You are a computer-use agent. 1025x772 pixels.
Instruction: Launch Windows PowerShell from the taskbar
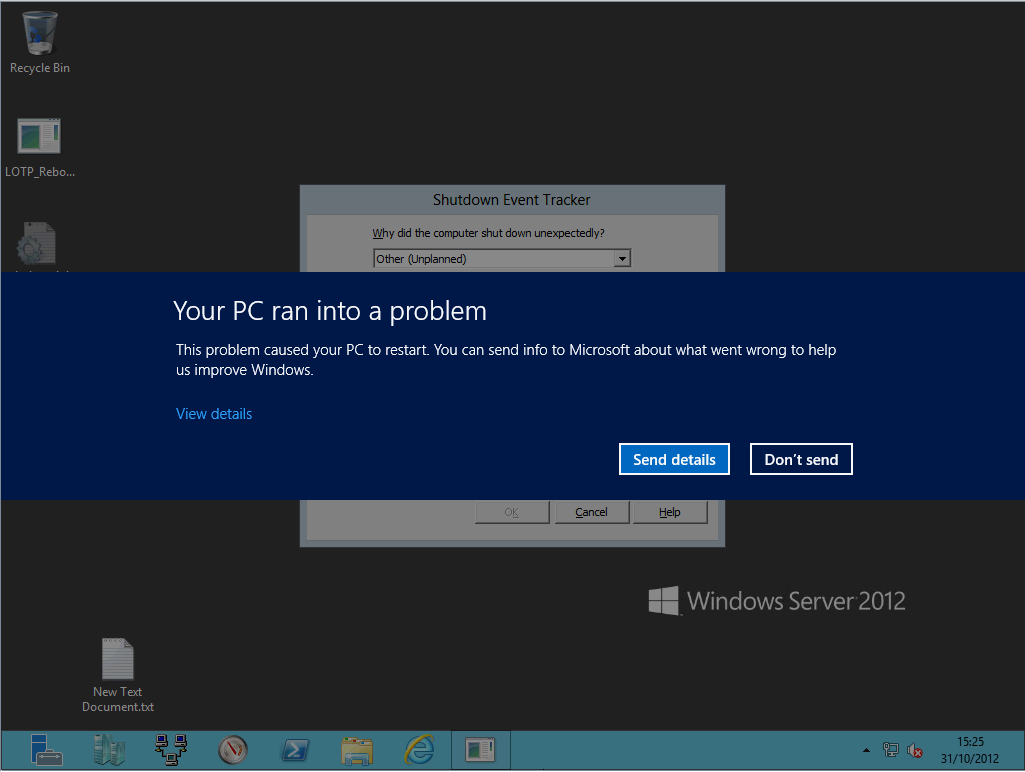pos(294,749)
